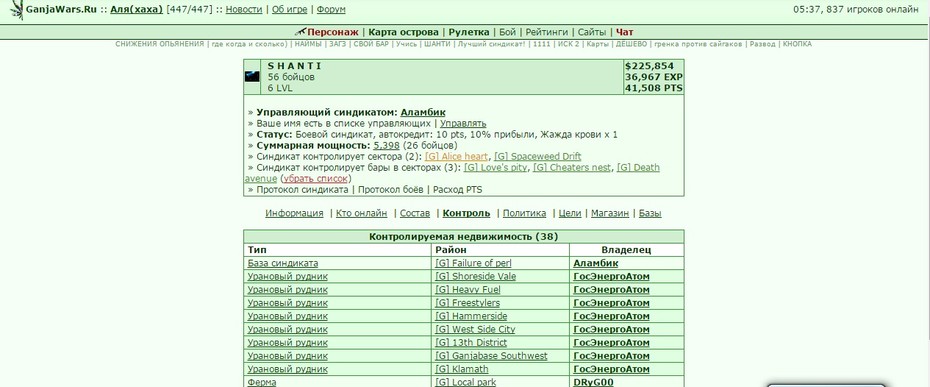
Task: Open the Расход PTS link
Action: (x=456, y=190)
